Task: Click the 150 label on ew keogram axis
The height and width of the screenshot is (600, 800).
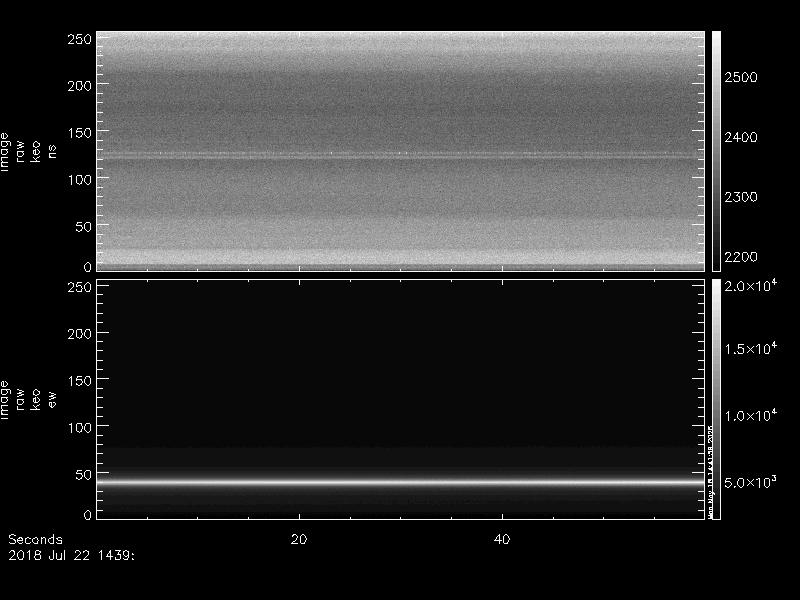Action: click(x=80, y=381)
